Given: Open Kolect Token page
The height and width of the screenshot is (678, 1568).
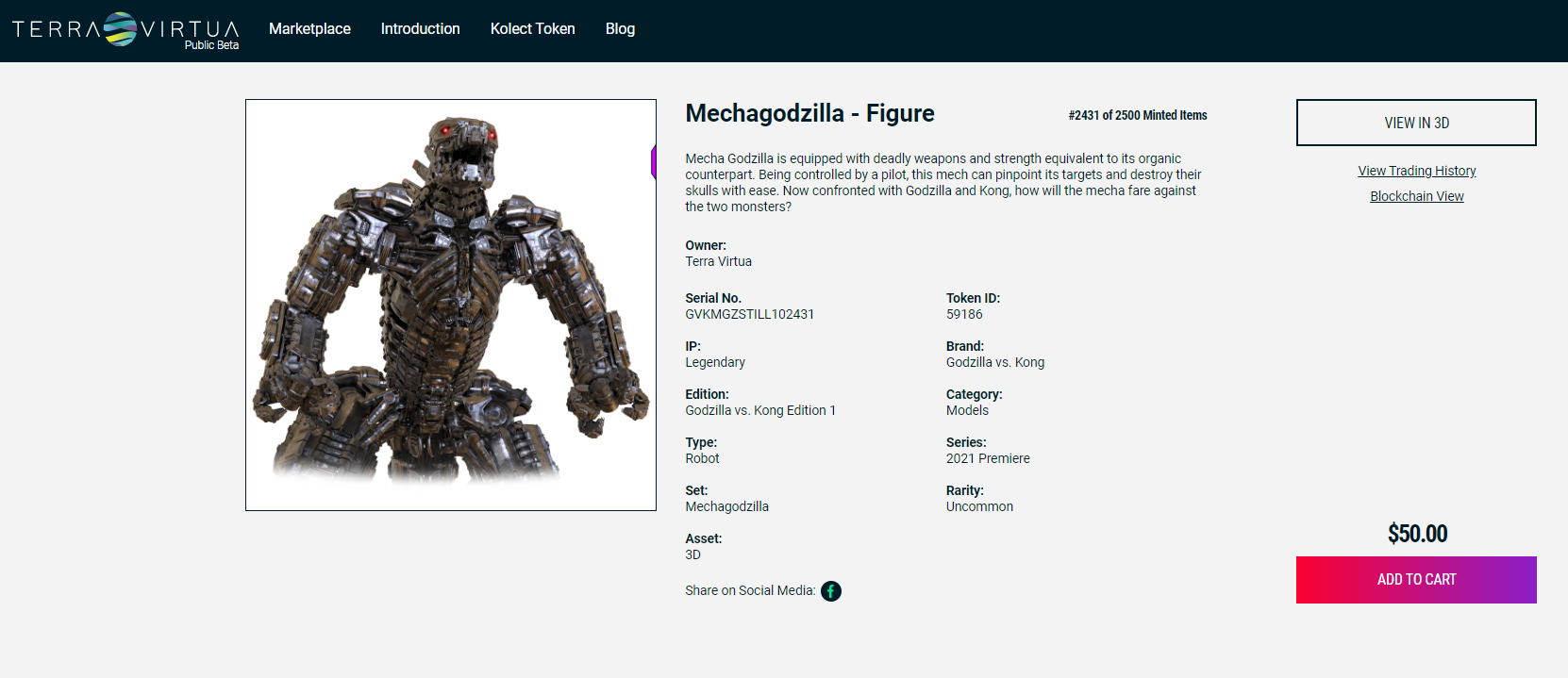Looking at the screenshot, I should coord(533,29).
